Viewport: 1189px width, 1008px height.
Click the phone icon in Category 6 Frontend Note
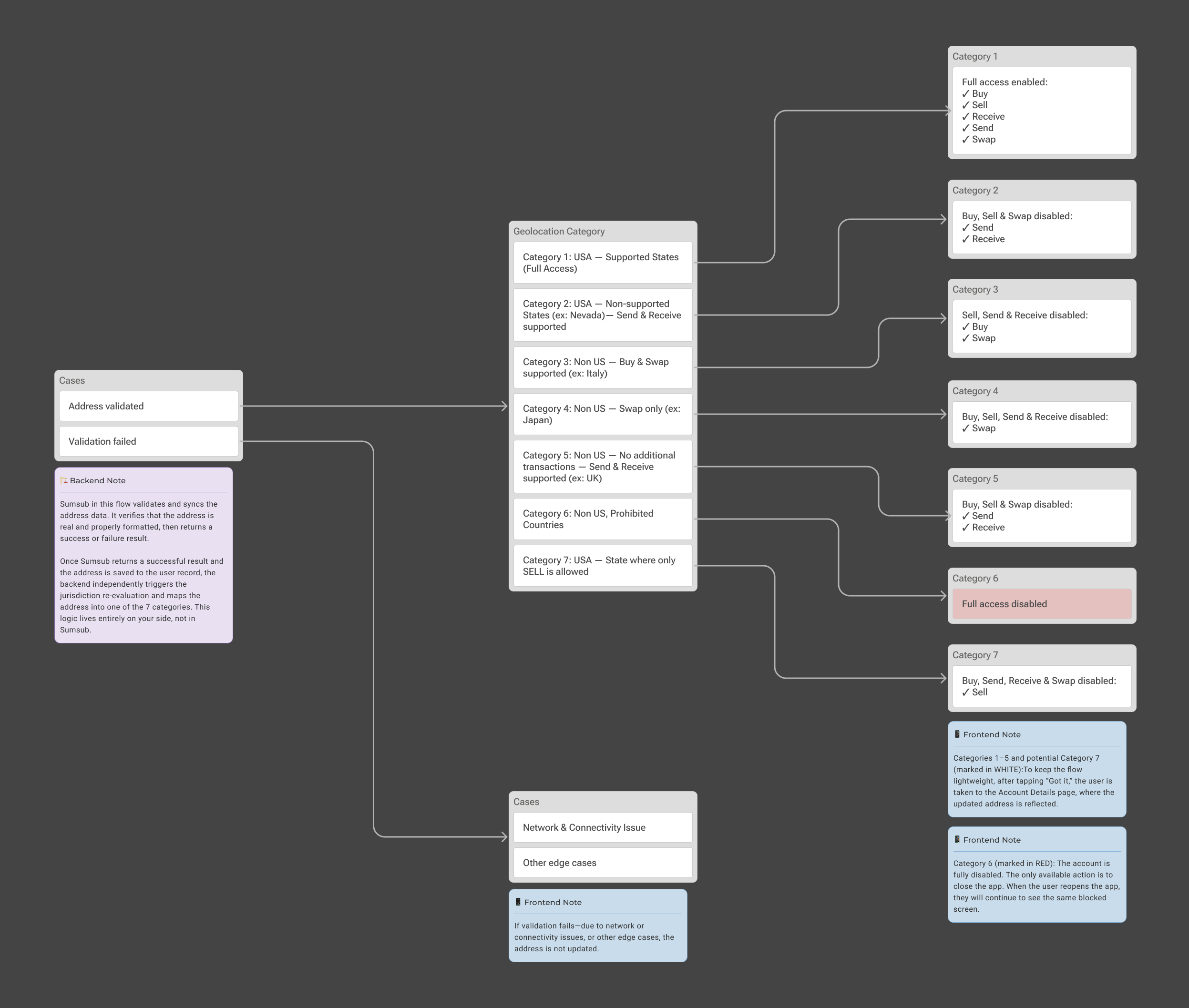pos(957,839)
